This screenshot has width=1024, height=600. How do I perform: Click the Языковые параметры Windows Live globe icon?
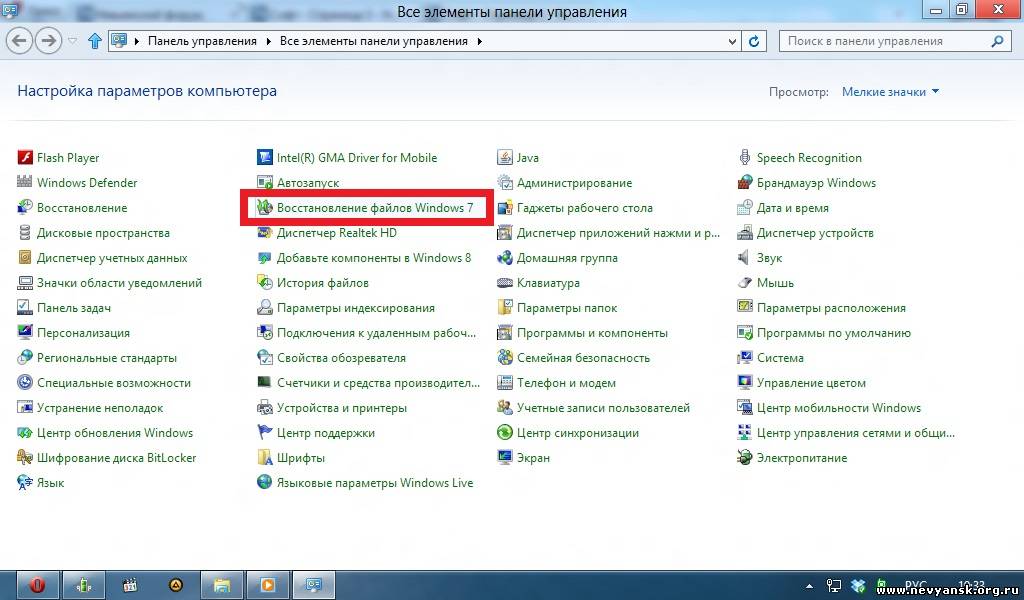point(264,482)
